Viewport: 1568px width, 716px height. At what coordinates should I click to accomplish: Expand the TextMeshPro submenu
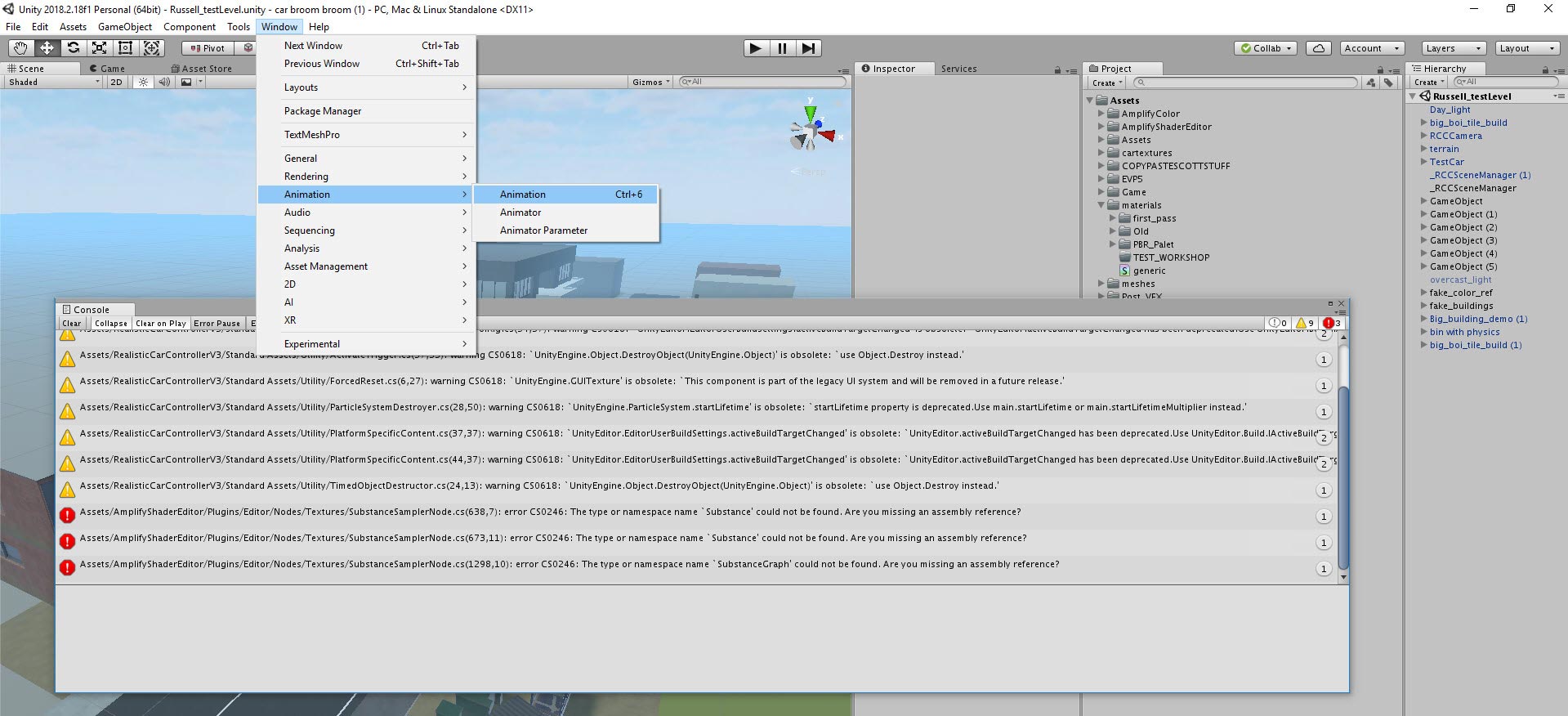pos(366,135)
